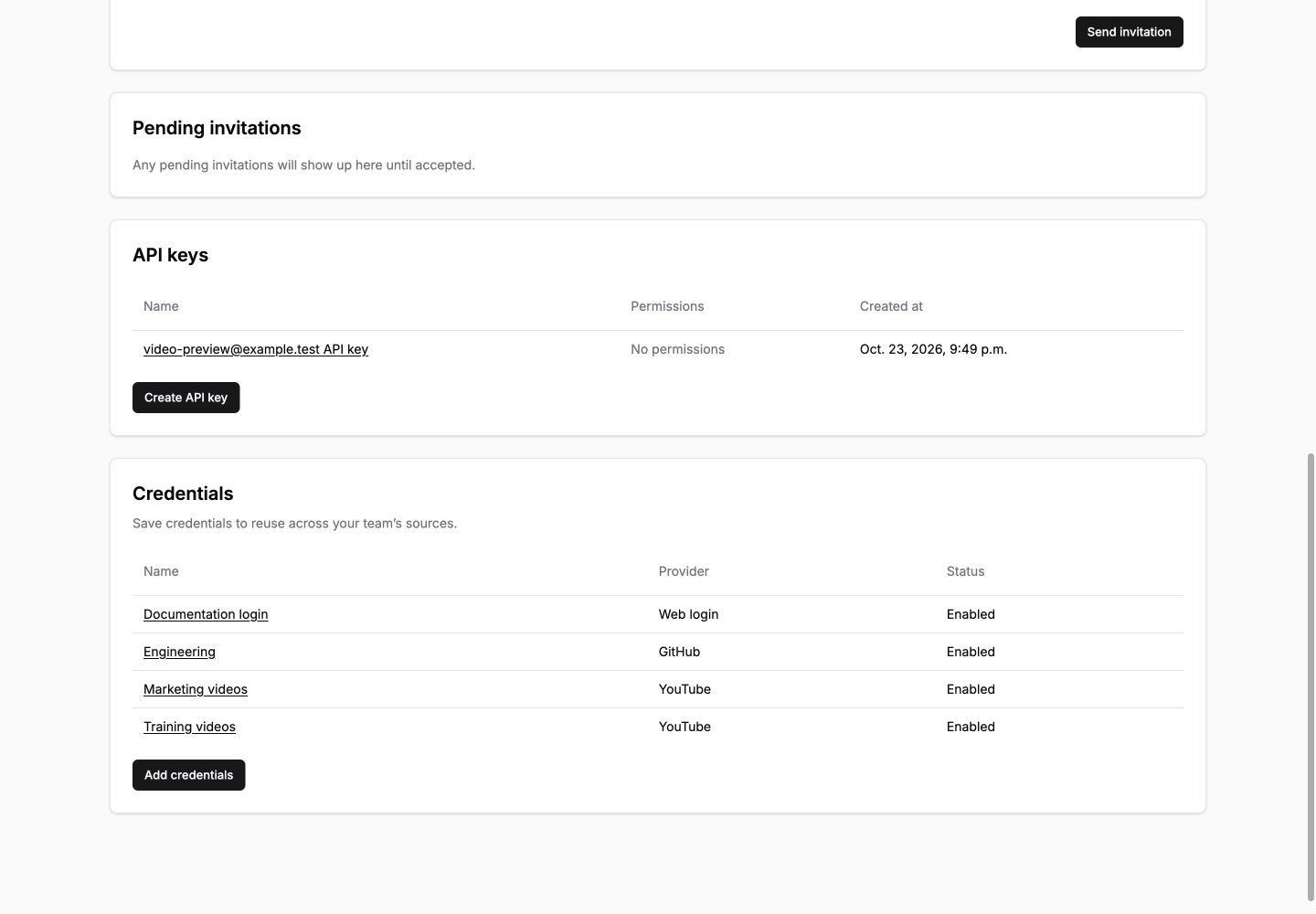Click the "Created at" column header
Viewport: 1316px width, 914px height.
[x=891, y=306]
